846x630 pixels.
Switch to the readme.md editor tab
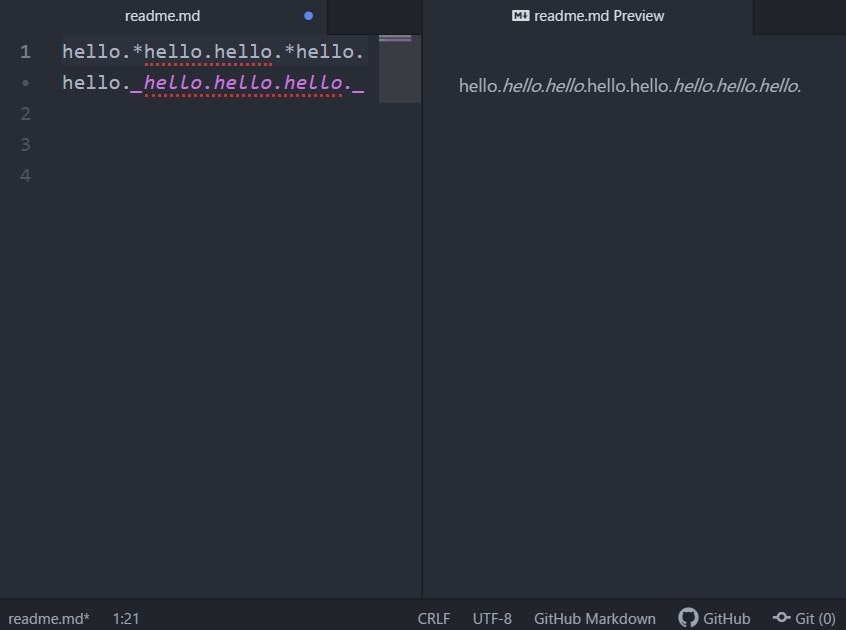163,16
